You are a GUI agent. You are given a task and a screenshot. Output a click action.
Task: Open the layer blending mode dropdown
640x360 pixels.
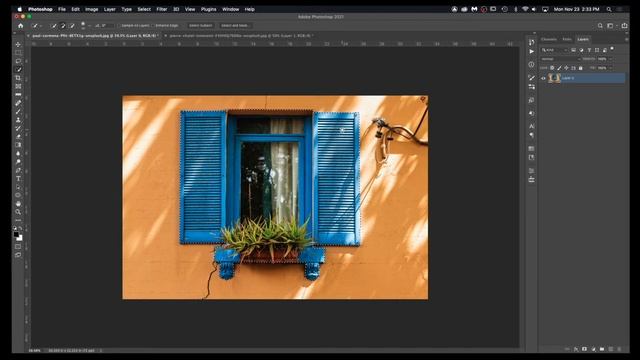560,59
